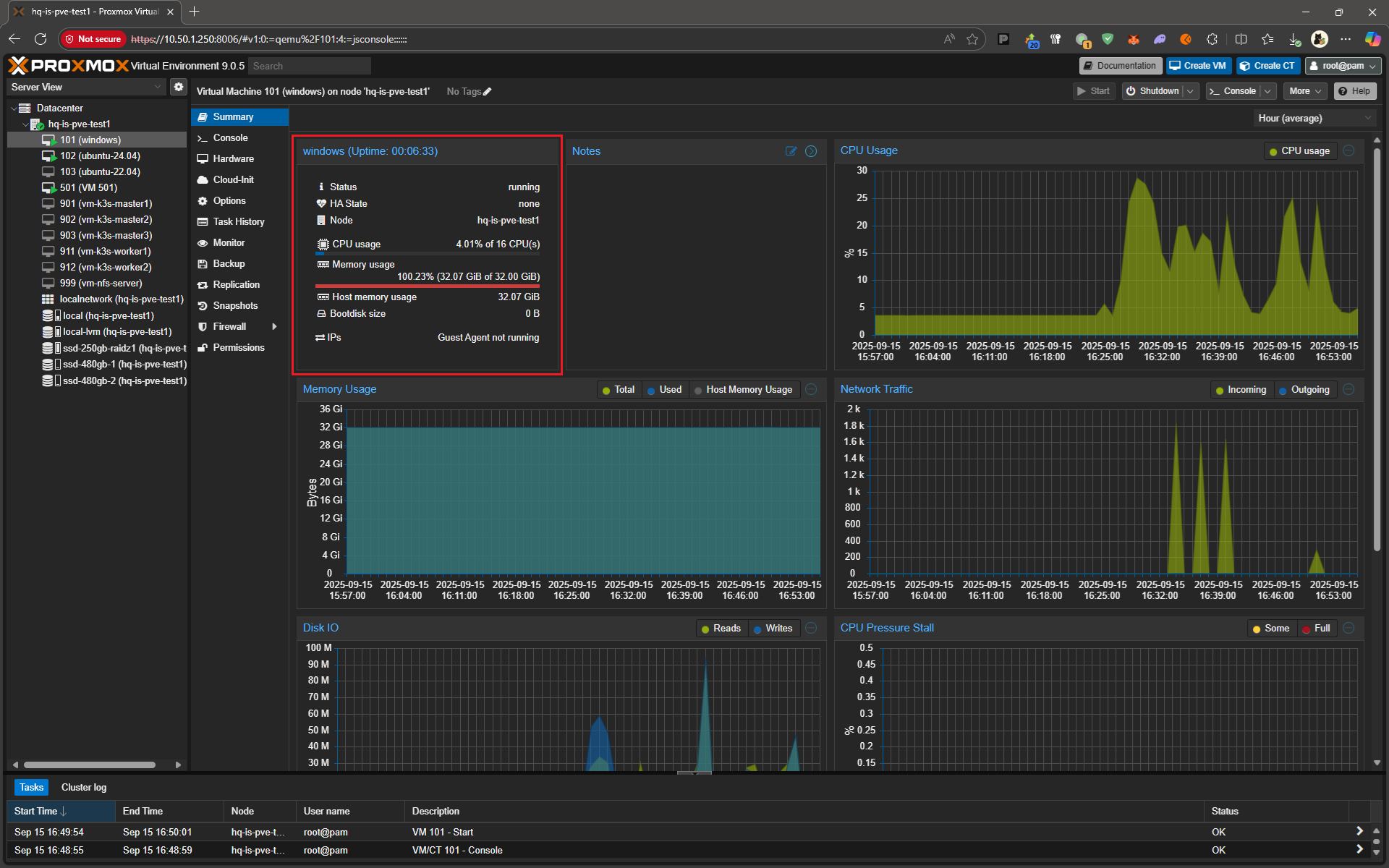Open the Backup section

click(x=240, y=264)
